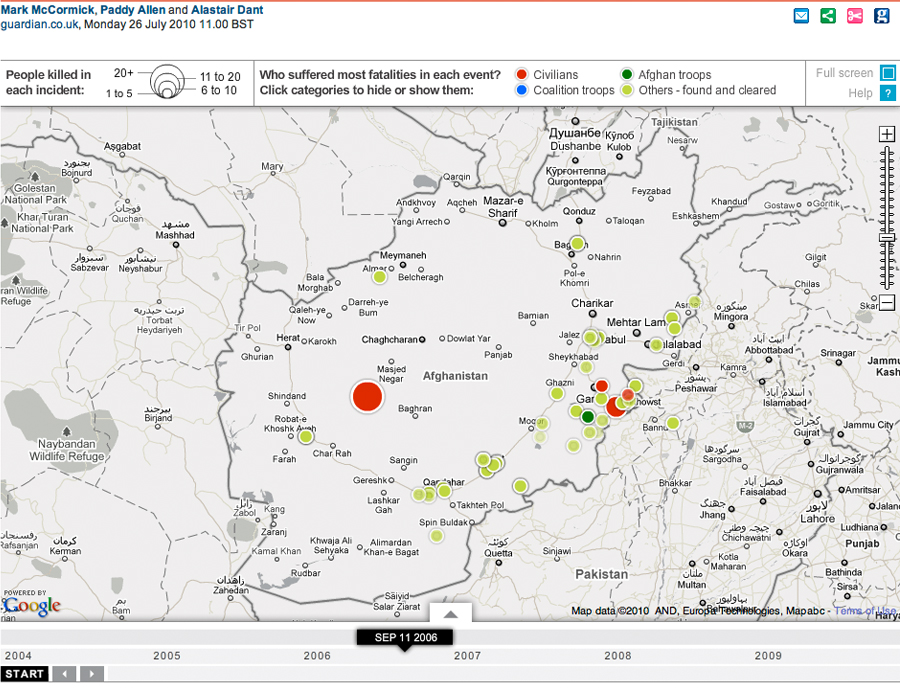Open guardian.co.uk link
This screenshot has height=691, width=900.
pos(39,24)
